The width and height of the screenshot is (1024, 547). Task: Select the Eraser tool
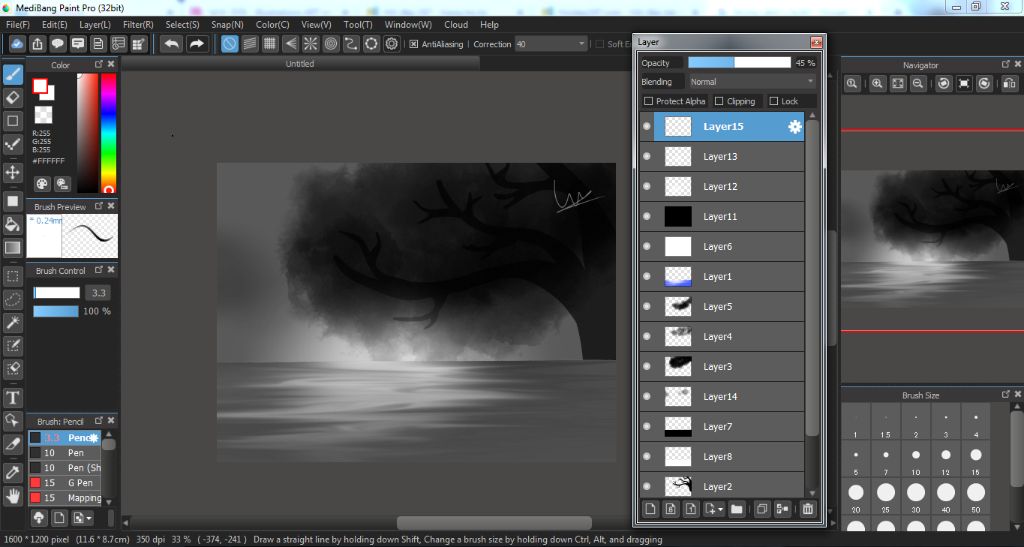click(x=12, y=98)
